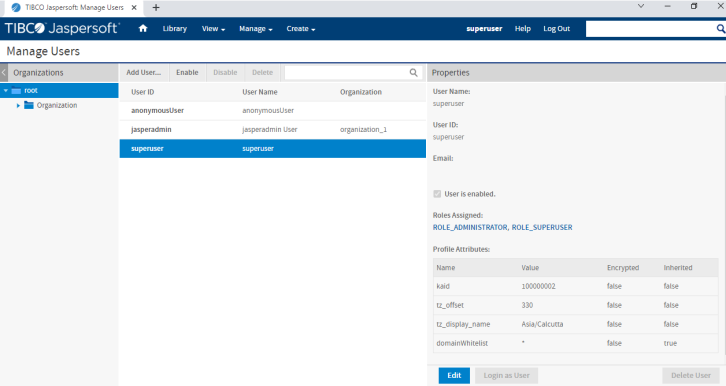Collapse the root tree node
726x386 pixels.
click(6, 91)
